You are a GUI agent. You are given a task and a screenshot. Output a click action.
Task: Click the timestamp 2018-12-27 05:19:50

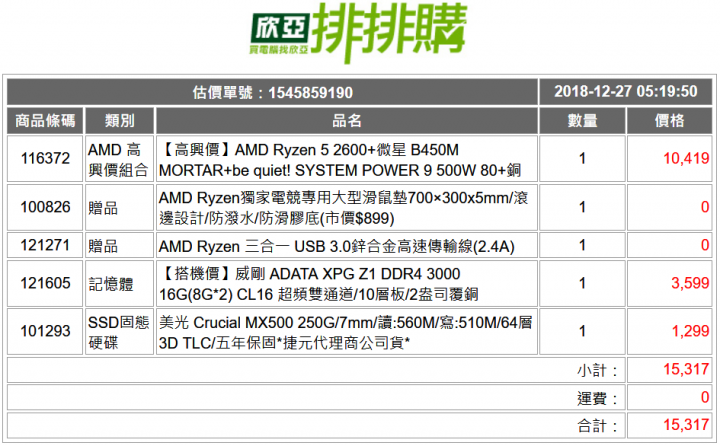625,91
